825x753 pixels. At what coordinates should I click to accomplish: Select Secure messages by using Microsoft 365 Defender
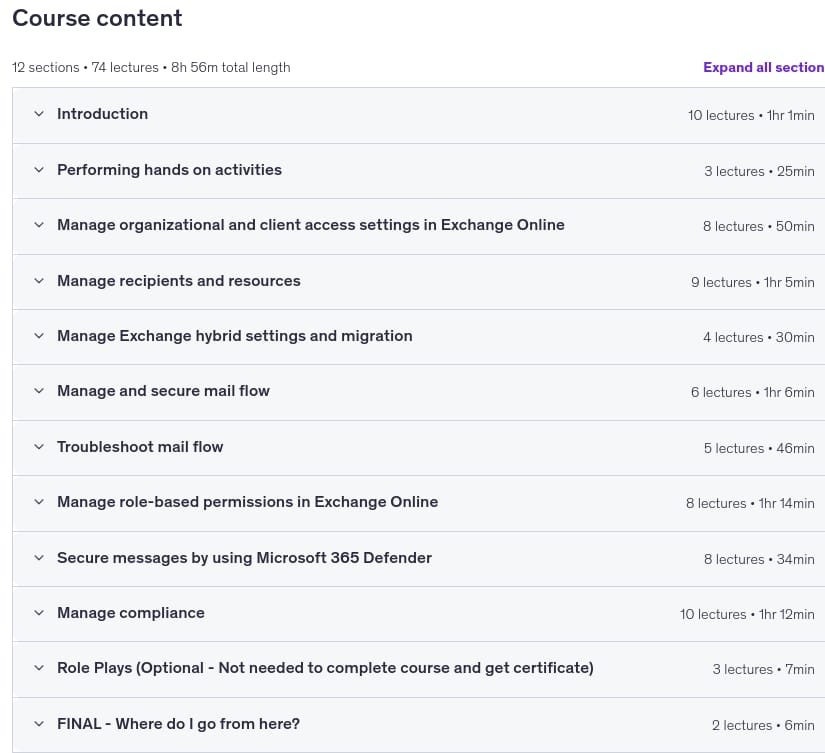coord(244,557)
